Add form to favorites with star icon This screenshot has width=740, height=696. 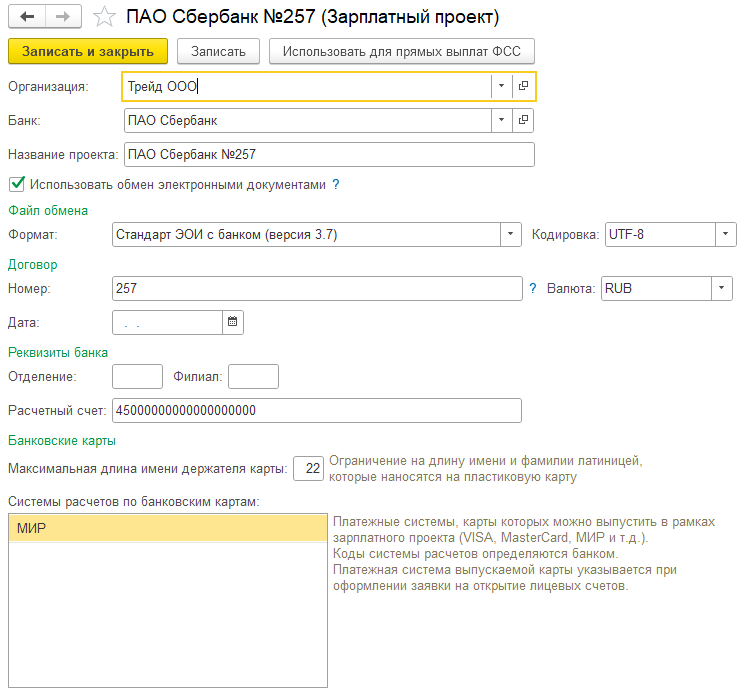104,17
